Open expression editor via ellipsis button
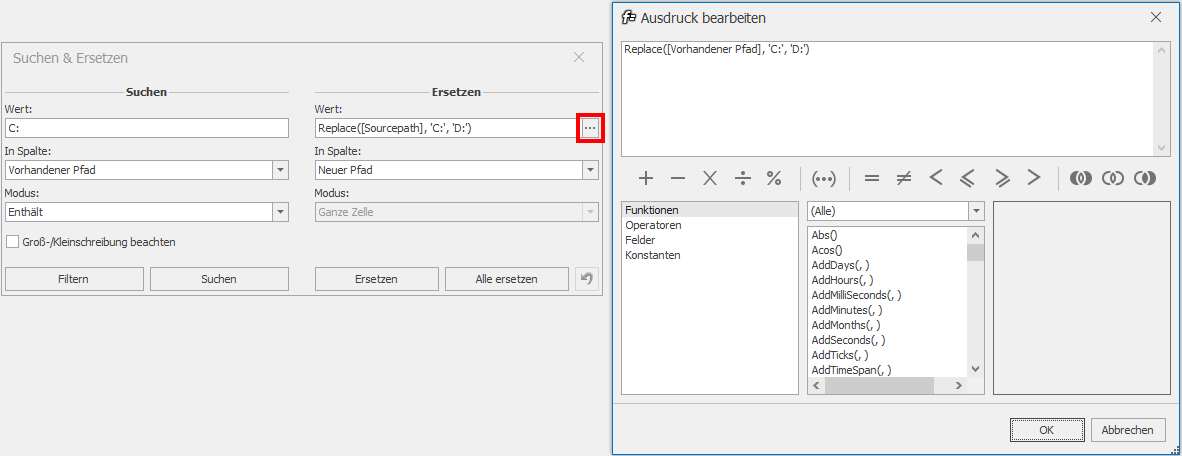This screenshot has width=1182, height=456. tap(590, 128)
